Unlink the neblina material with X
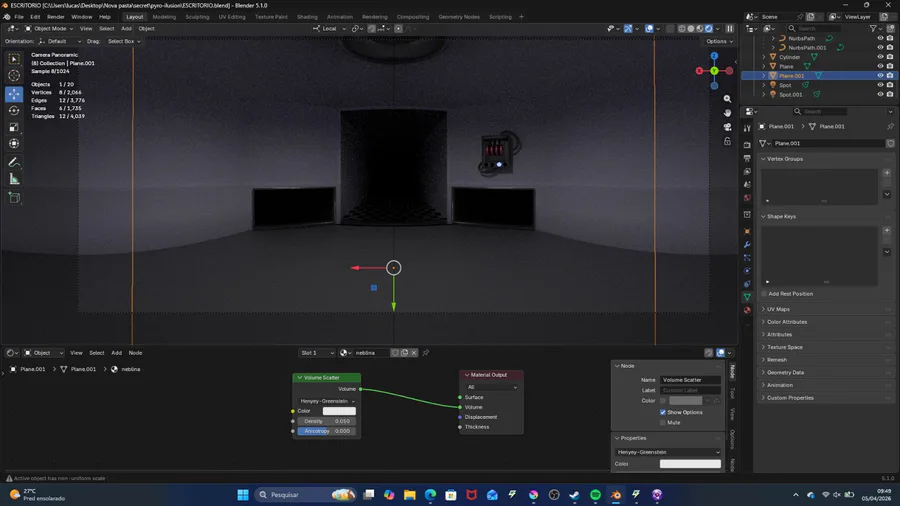Image resolution: width=900 pixels, height=506 pixels. coord(414,353)
